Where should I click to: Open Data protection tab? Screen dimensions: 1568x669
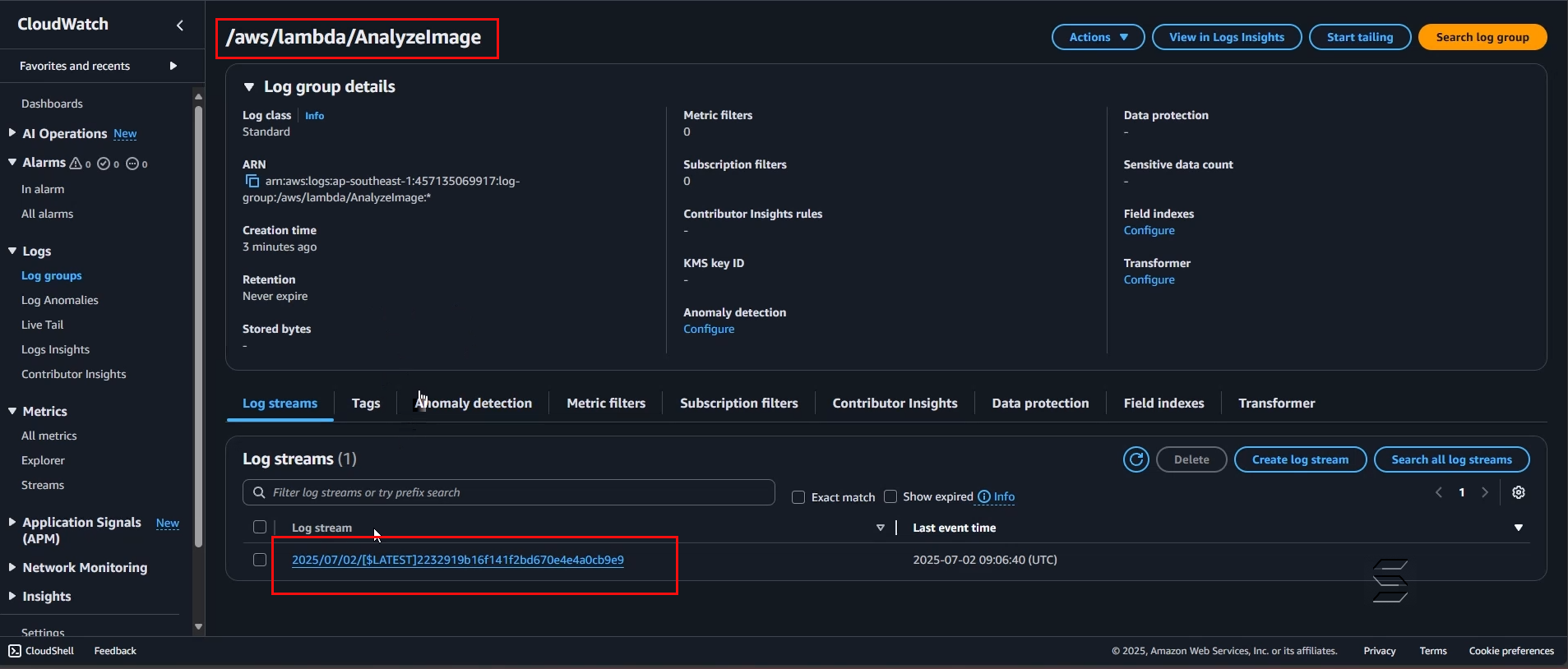coord(1040,403)
